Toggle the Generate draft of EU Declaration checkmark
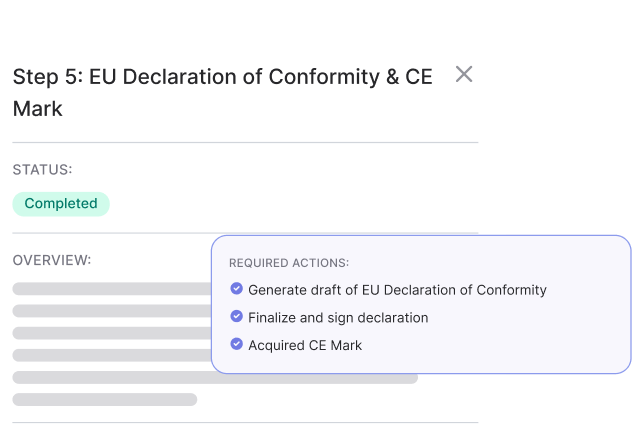632x436 pixels. pyautogui.click(x=236, y=289)
